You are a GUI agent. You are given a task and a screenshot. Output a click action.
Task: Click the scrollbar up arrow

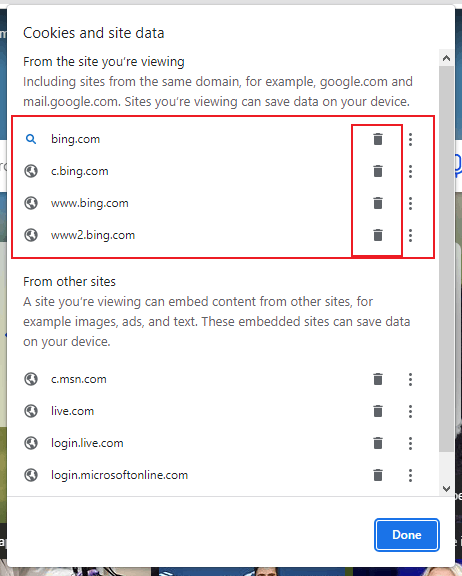coord(447,58)
